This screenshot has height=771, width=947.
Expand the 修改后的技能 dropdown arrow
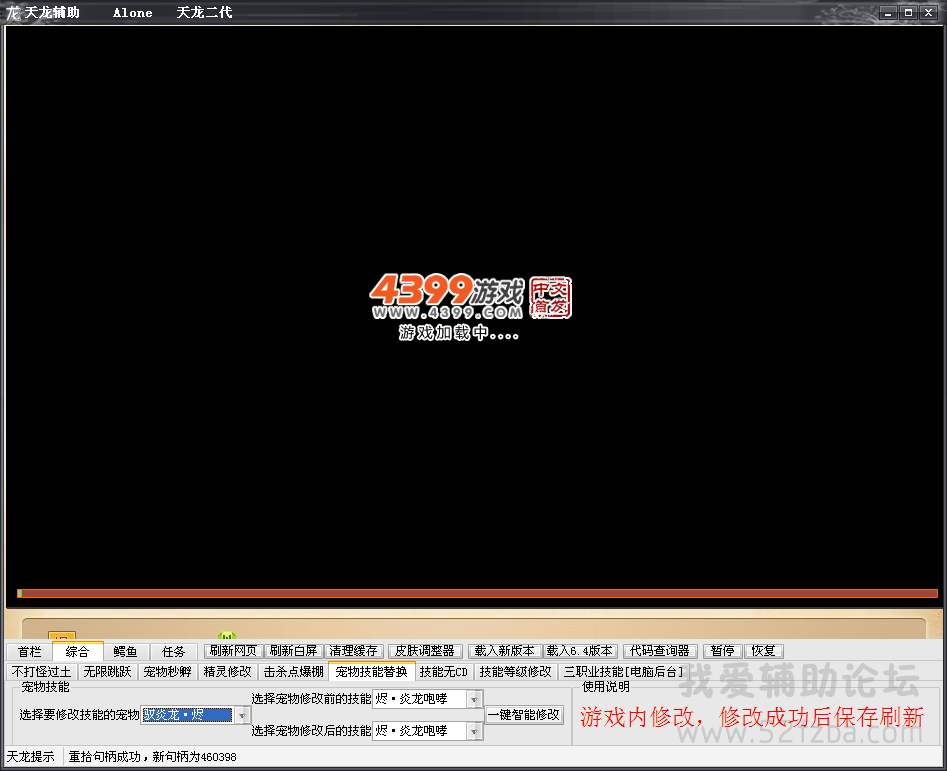click(x=474, y=731)
